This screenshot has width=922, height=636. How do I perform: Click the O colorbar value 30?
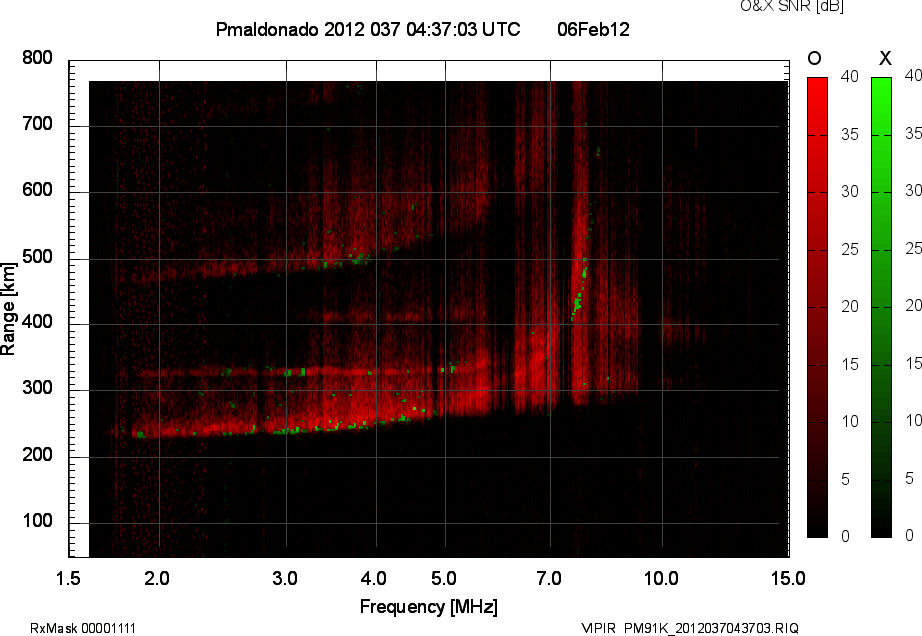click(x=850, y=192)
